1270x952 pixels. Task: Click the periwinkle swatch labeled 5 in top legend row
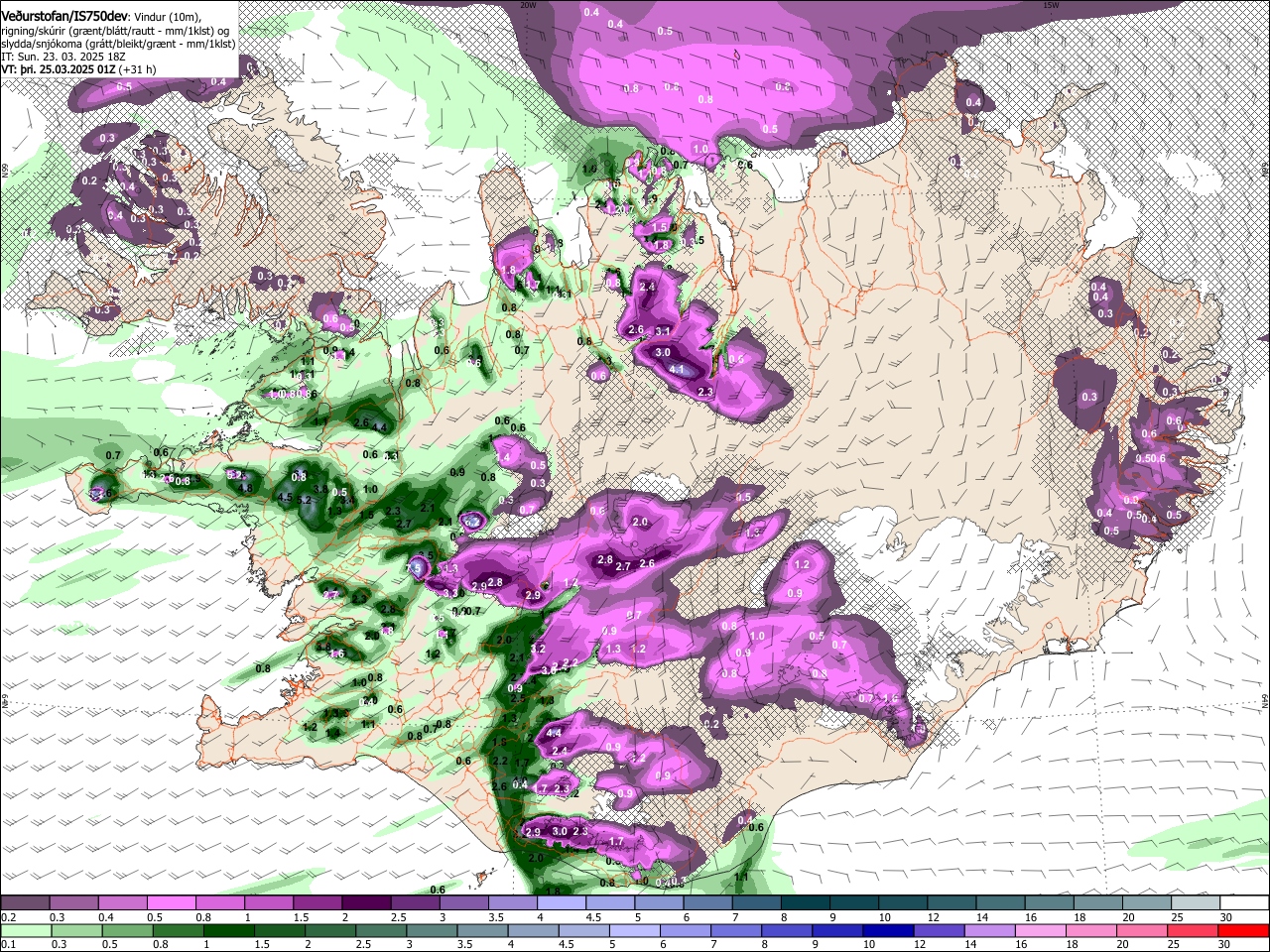pyautogui.click(x=659, y=902)
